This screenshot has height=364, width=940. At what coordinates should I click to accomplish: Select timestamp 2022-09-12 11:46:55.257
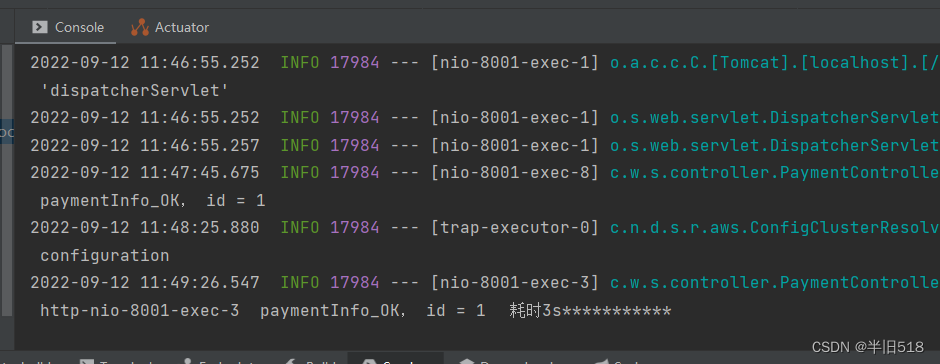(145, 145)
